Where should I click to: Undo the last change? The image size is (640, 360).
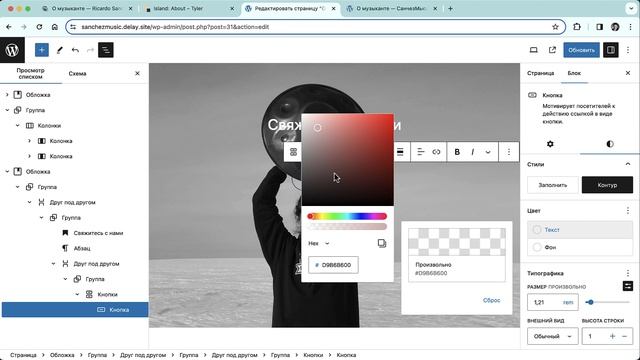click(x=75, y=50)
